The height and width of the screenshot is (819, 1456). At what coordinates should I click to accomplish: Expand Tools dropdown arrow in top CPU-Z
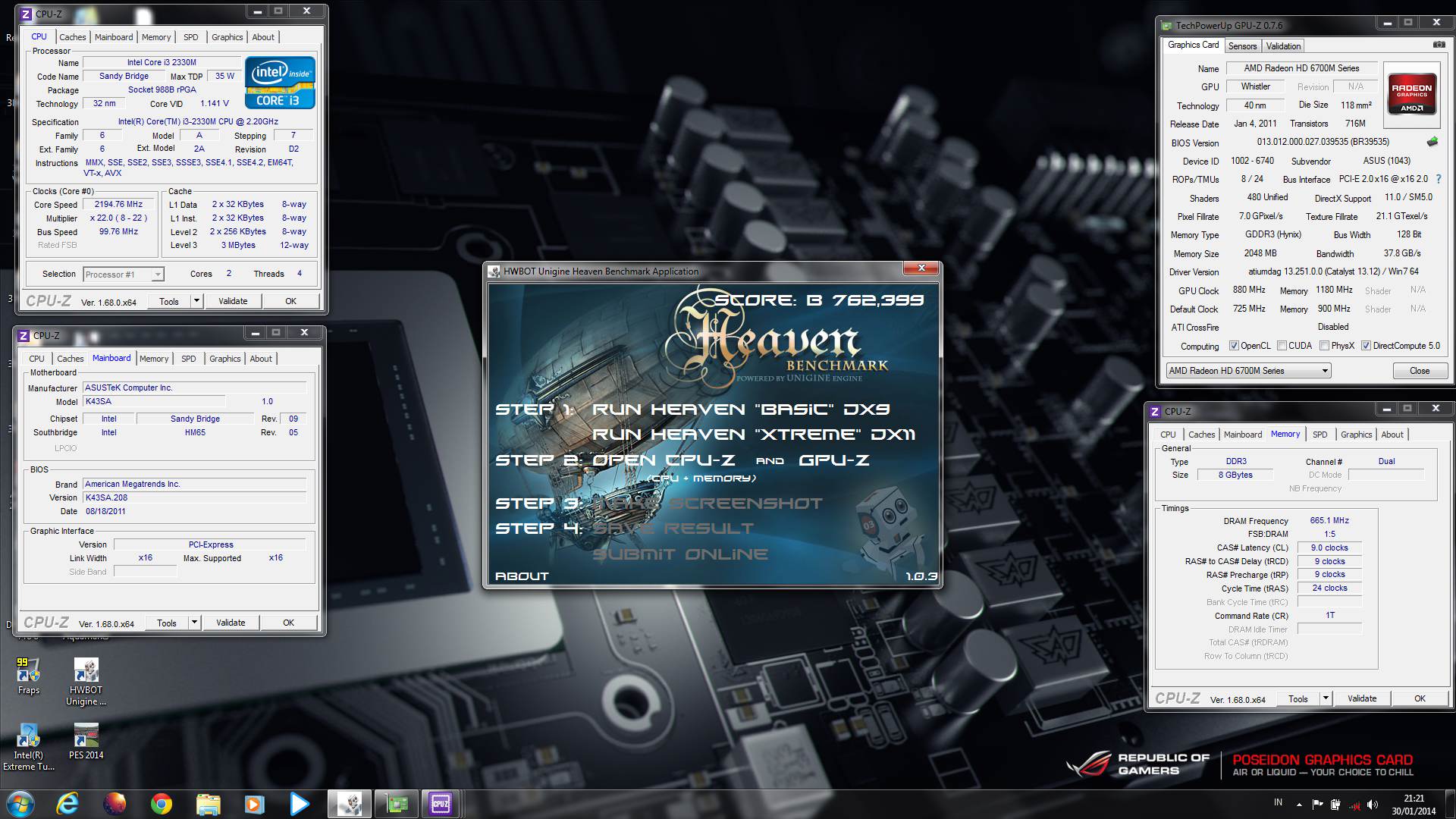[196, 301]
